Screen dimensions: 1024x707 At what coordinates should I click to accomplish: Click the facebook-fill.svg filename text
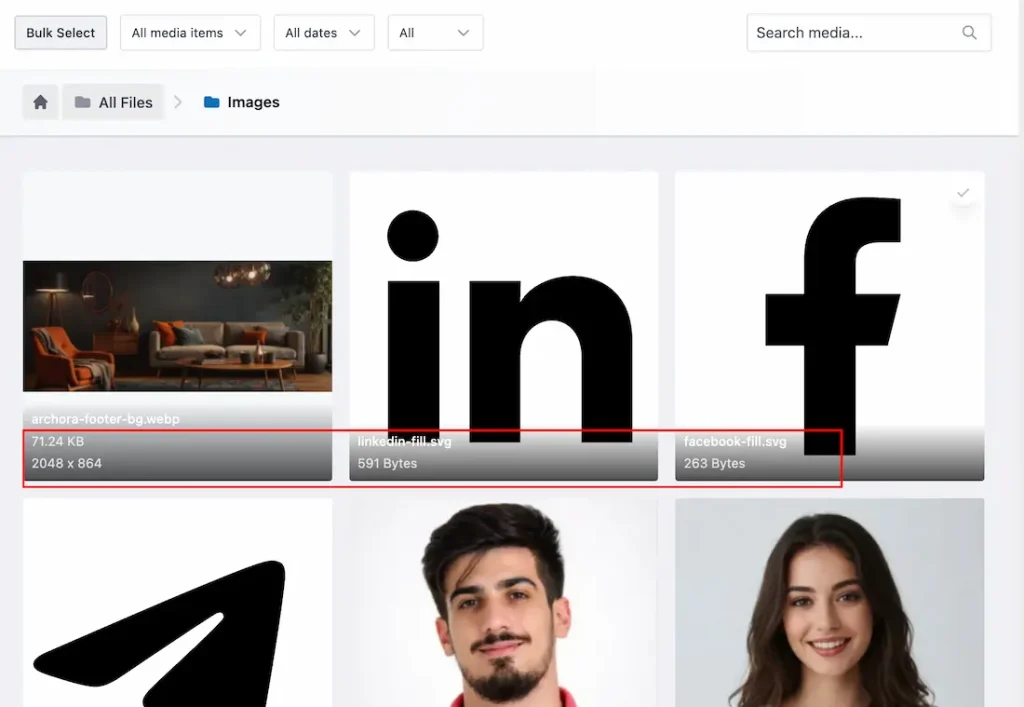coord(735,441)
